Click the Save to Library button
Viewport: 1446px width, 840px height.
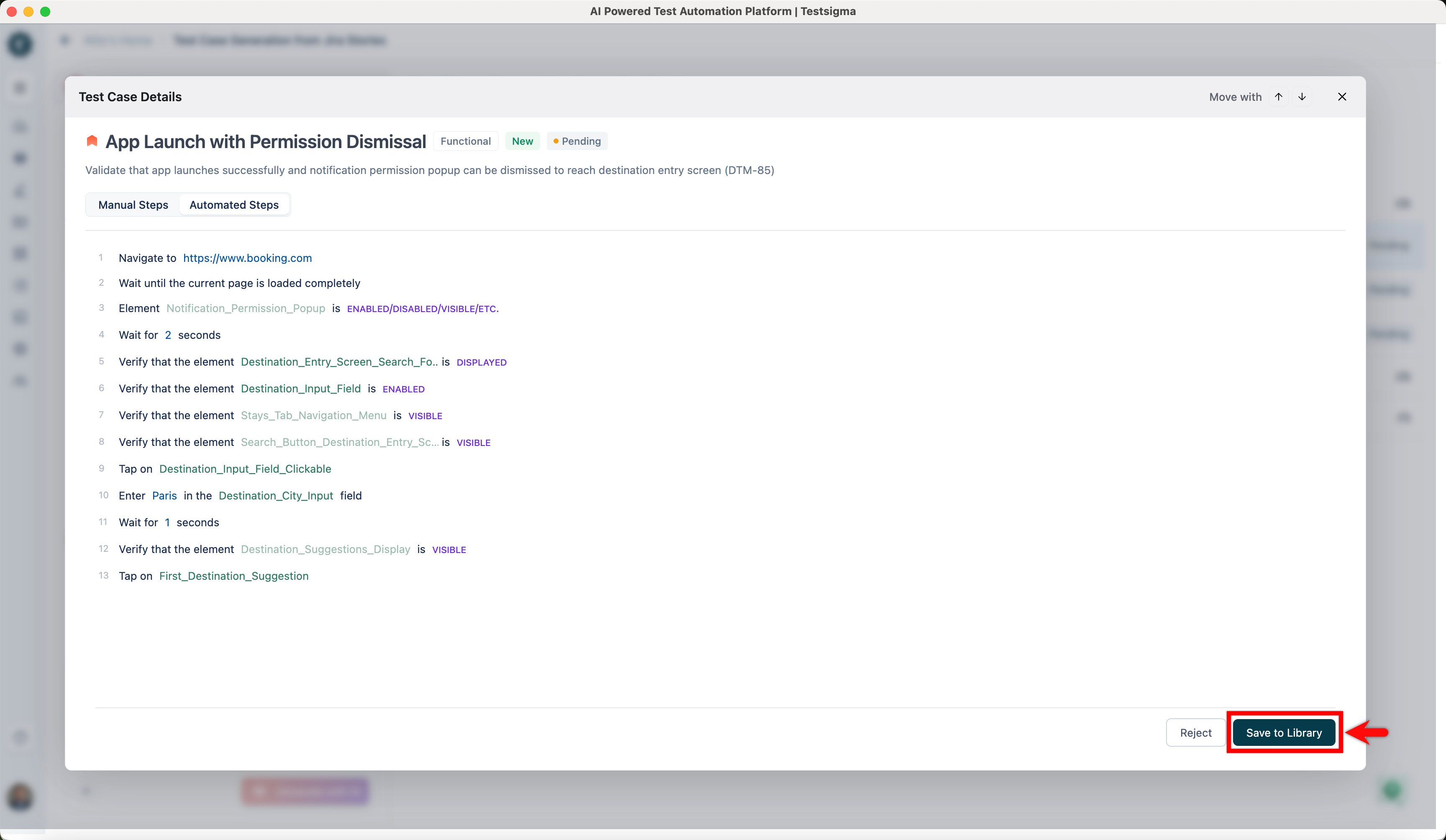tap(1284, 733)
